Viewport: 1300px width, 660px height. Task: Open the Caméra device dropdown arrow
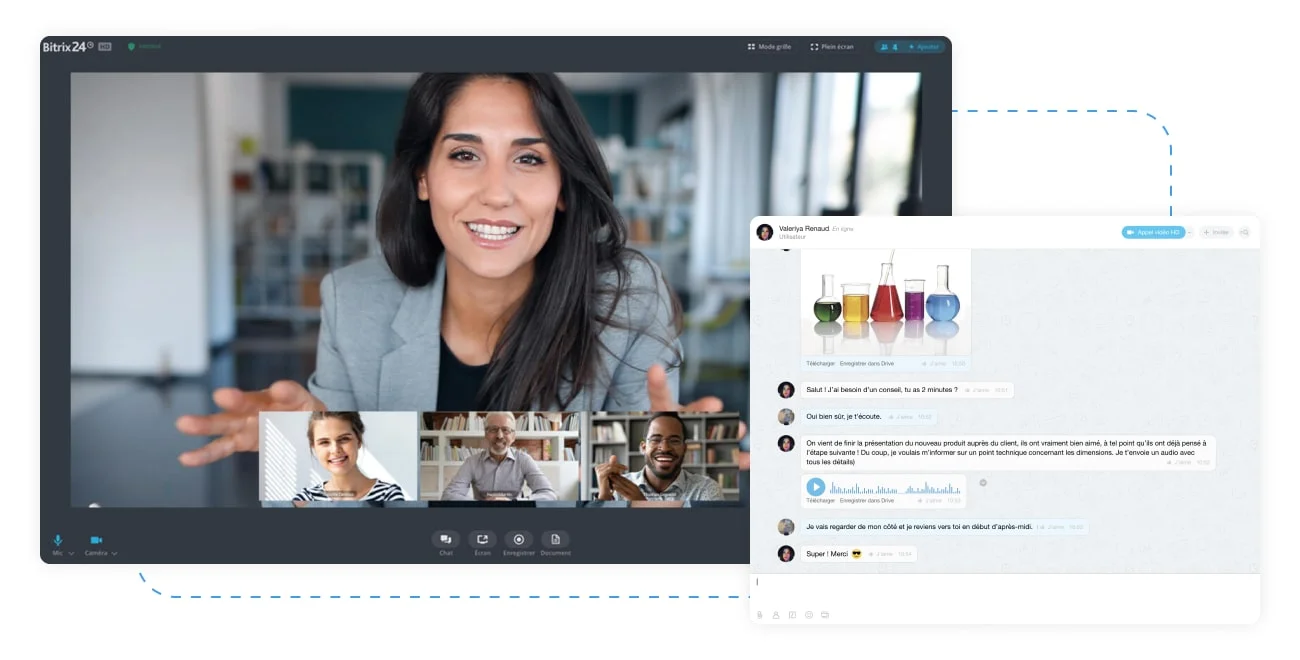click(x=114, y=553)
